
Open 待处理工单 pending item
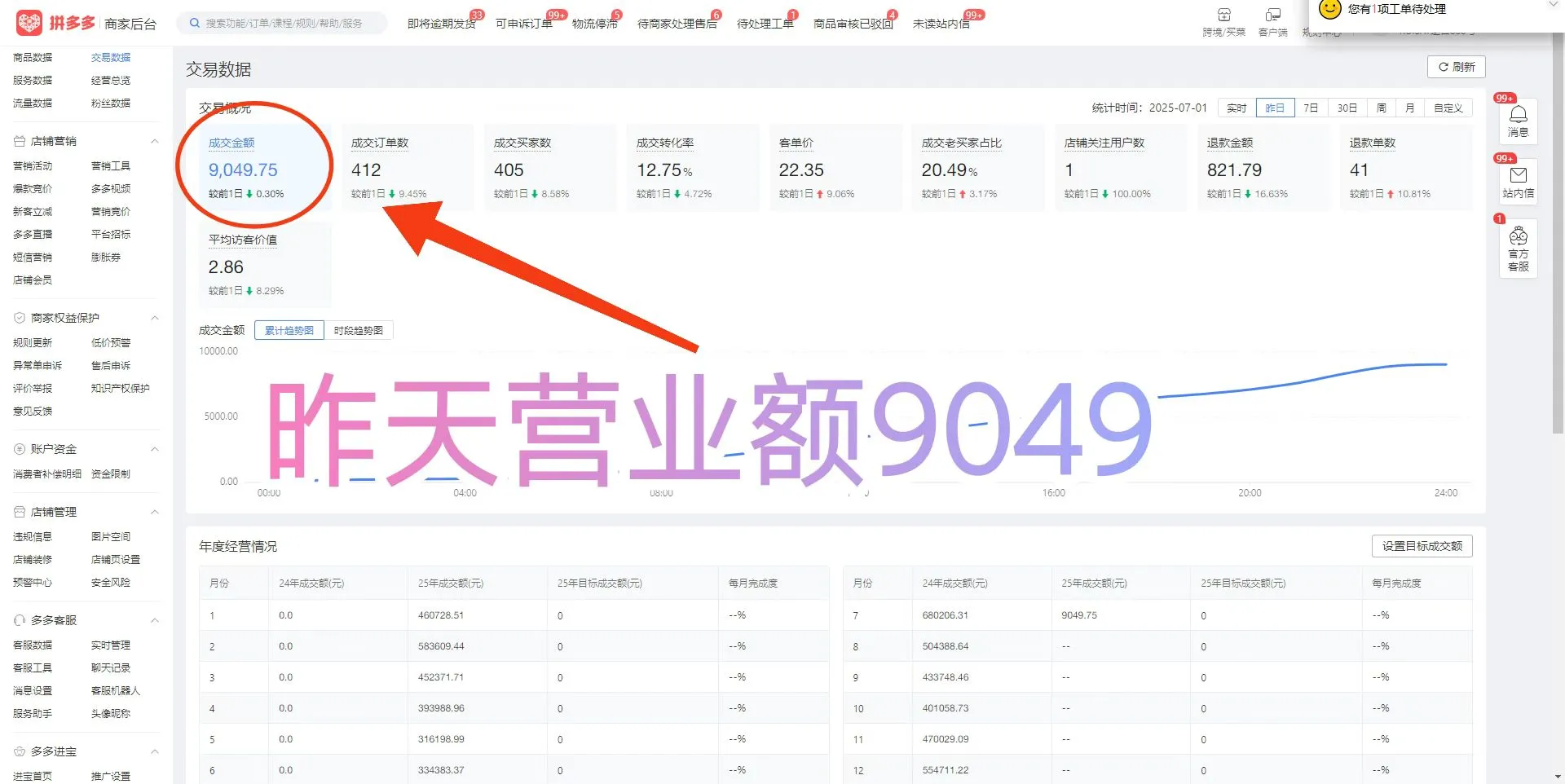coord(765,24)
